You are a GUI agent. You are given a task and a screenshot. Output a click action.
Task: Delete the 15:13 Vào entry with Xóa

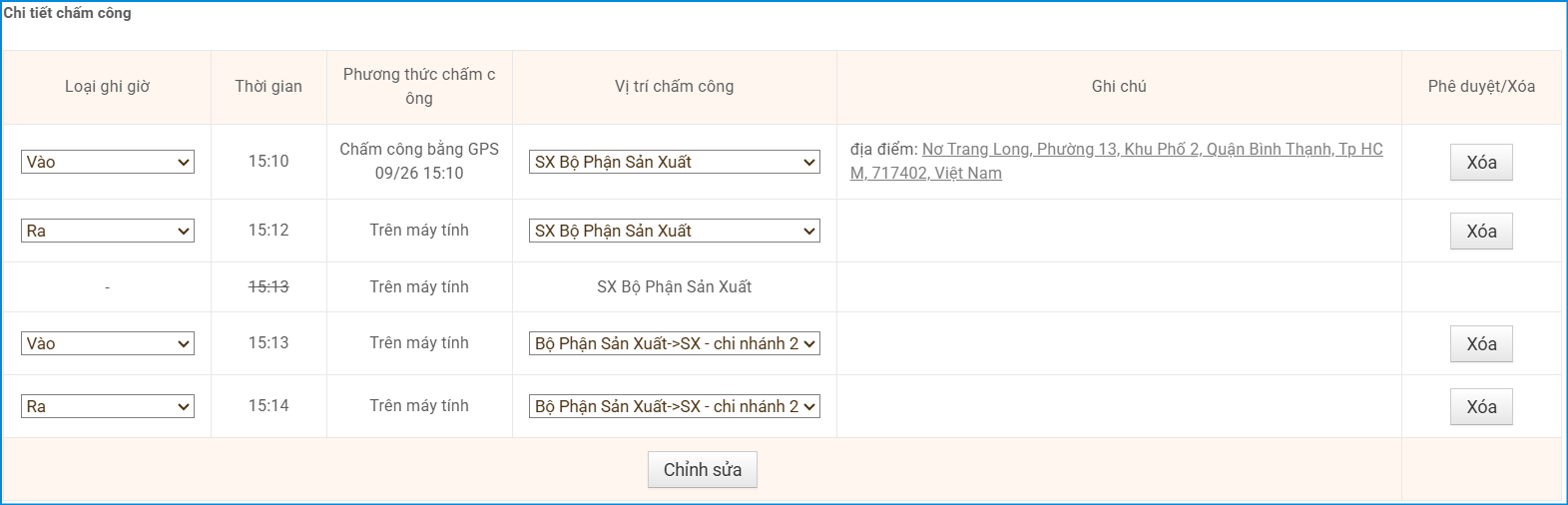pyautogui.click(x=1480, y=344)
